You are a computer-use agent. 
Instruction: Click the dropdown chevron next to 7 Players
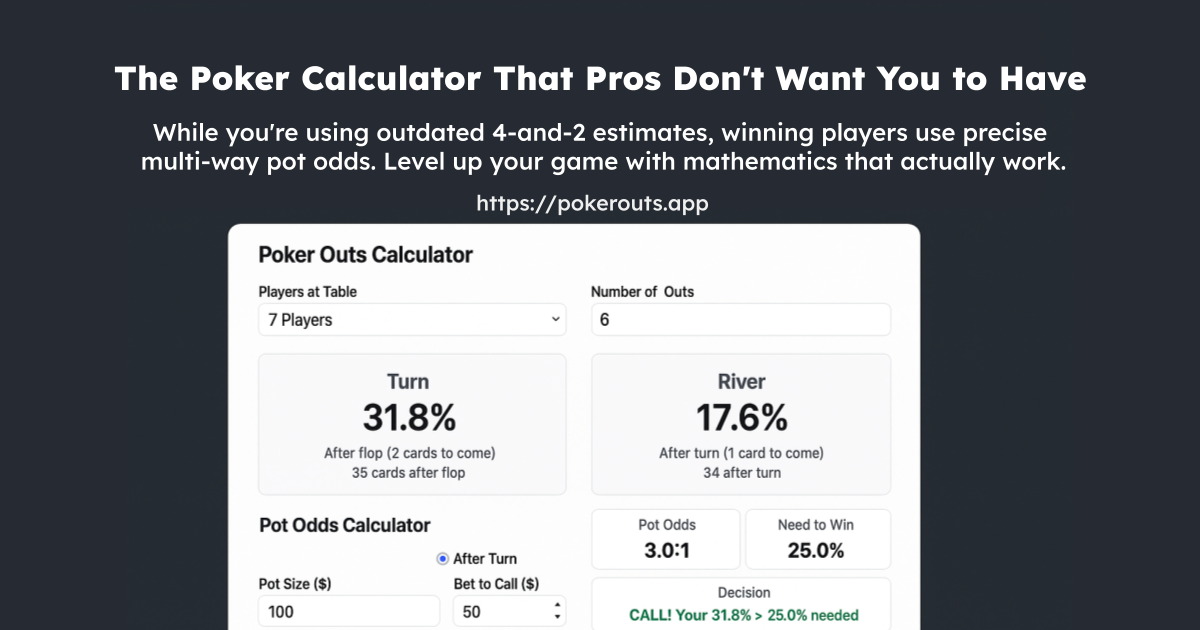(x=556, y=319)
